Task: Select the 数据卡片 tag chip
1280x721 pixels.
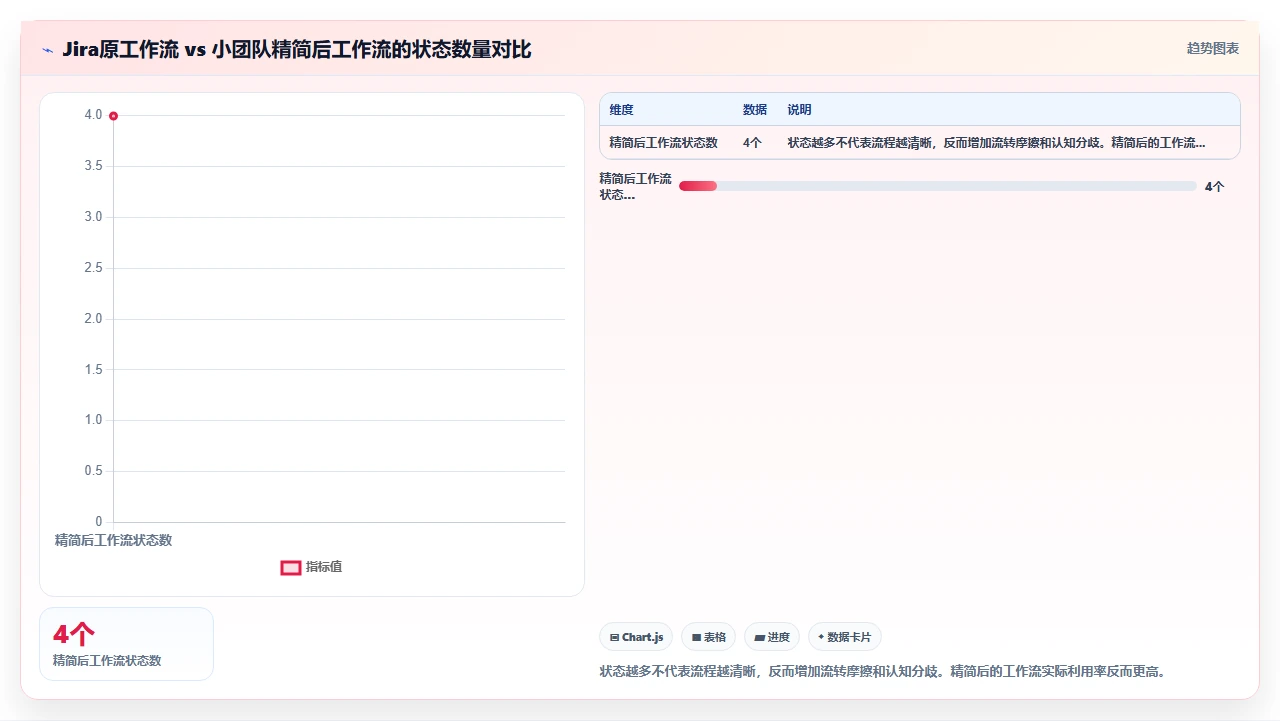Action: tap(844, 637)
